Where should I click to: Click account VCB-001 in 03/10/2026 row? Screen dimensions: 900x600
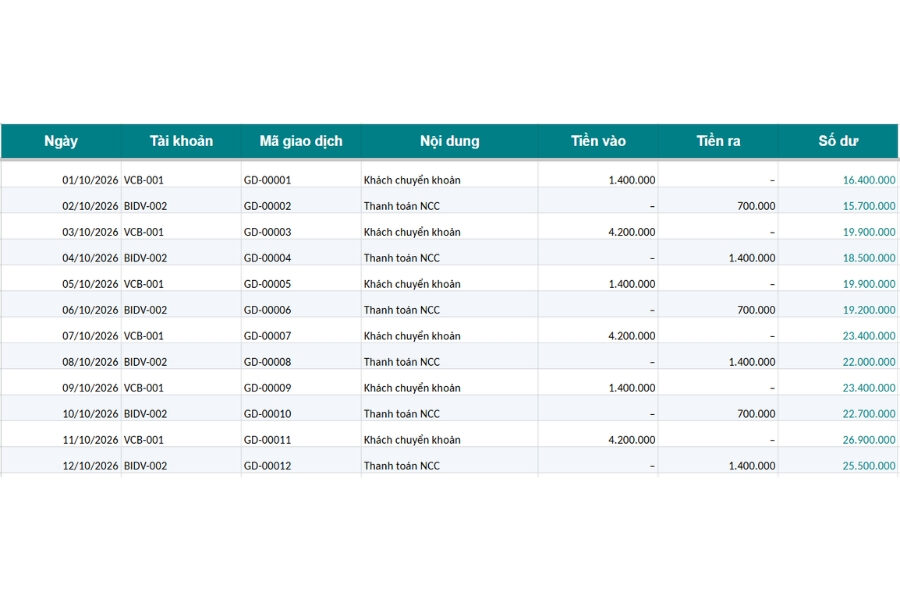click(x=143, y=232)
